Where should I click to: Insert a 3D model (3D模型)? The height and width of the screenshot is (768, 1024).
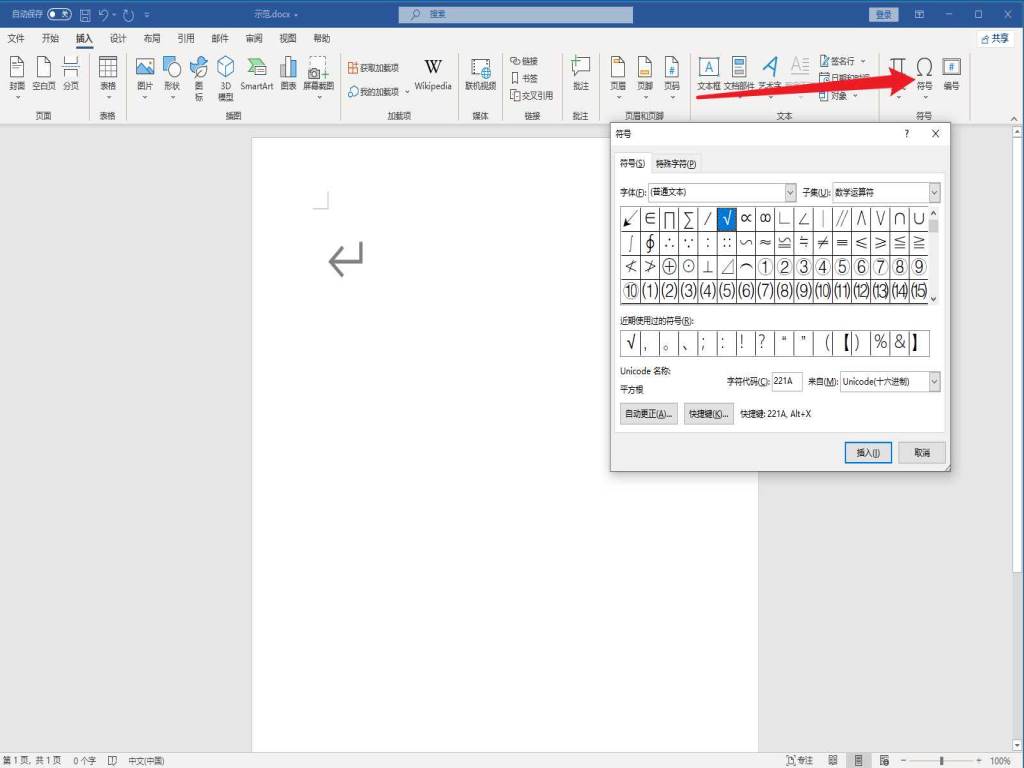click(226, 76)
